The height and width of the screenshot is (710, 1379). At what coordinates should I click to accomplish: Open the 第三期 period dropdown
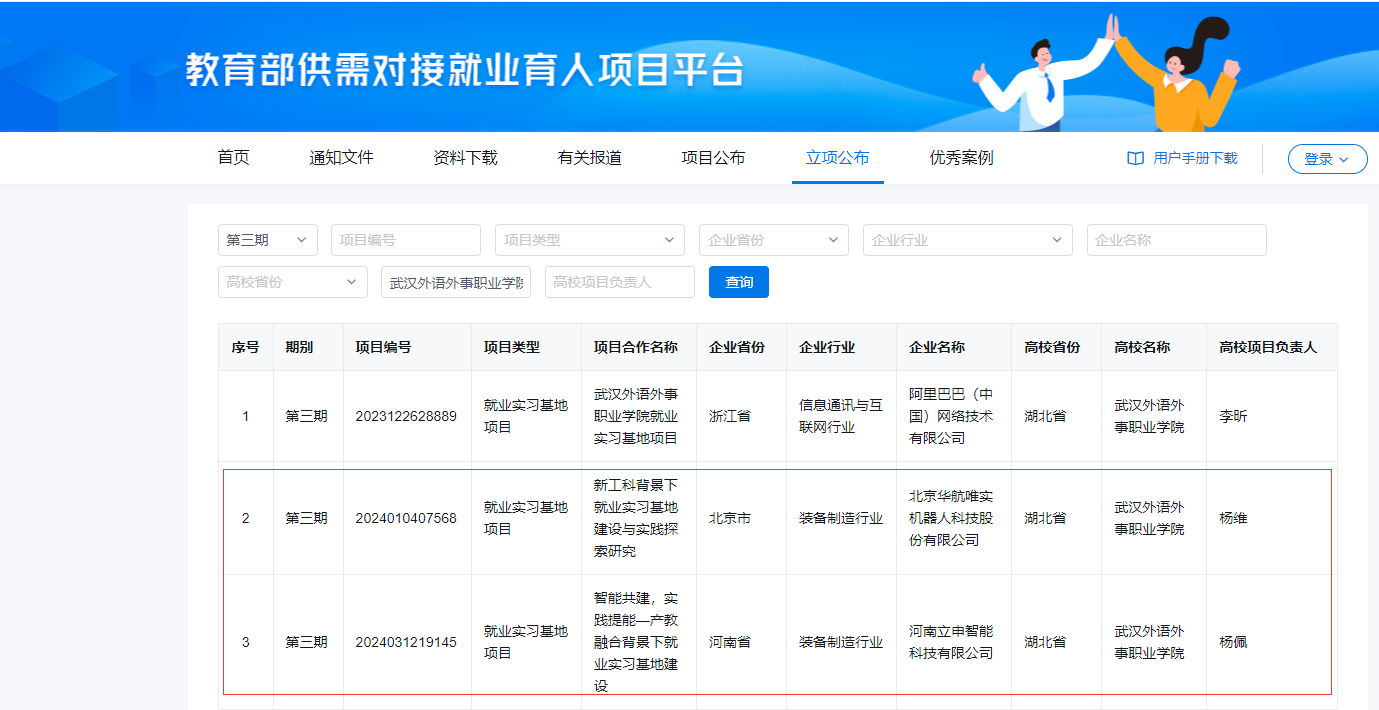[268, 240]
